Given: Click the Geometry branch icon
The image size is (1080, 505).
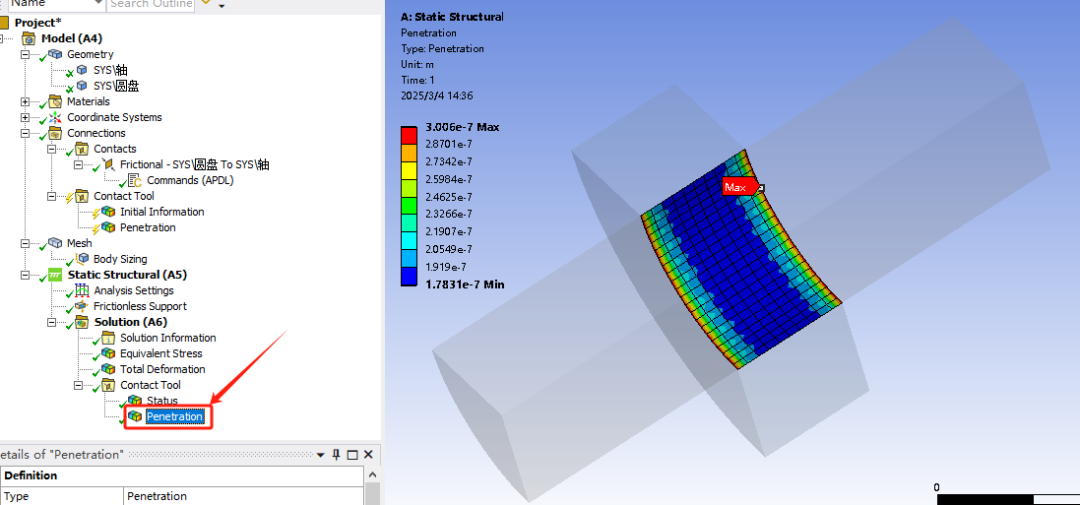Looking at the screenshot, I should pyautogui.click(x=56, y=54).
